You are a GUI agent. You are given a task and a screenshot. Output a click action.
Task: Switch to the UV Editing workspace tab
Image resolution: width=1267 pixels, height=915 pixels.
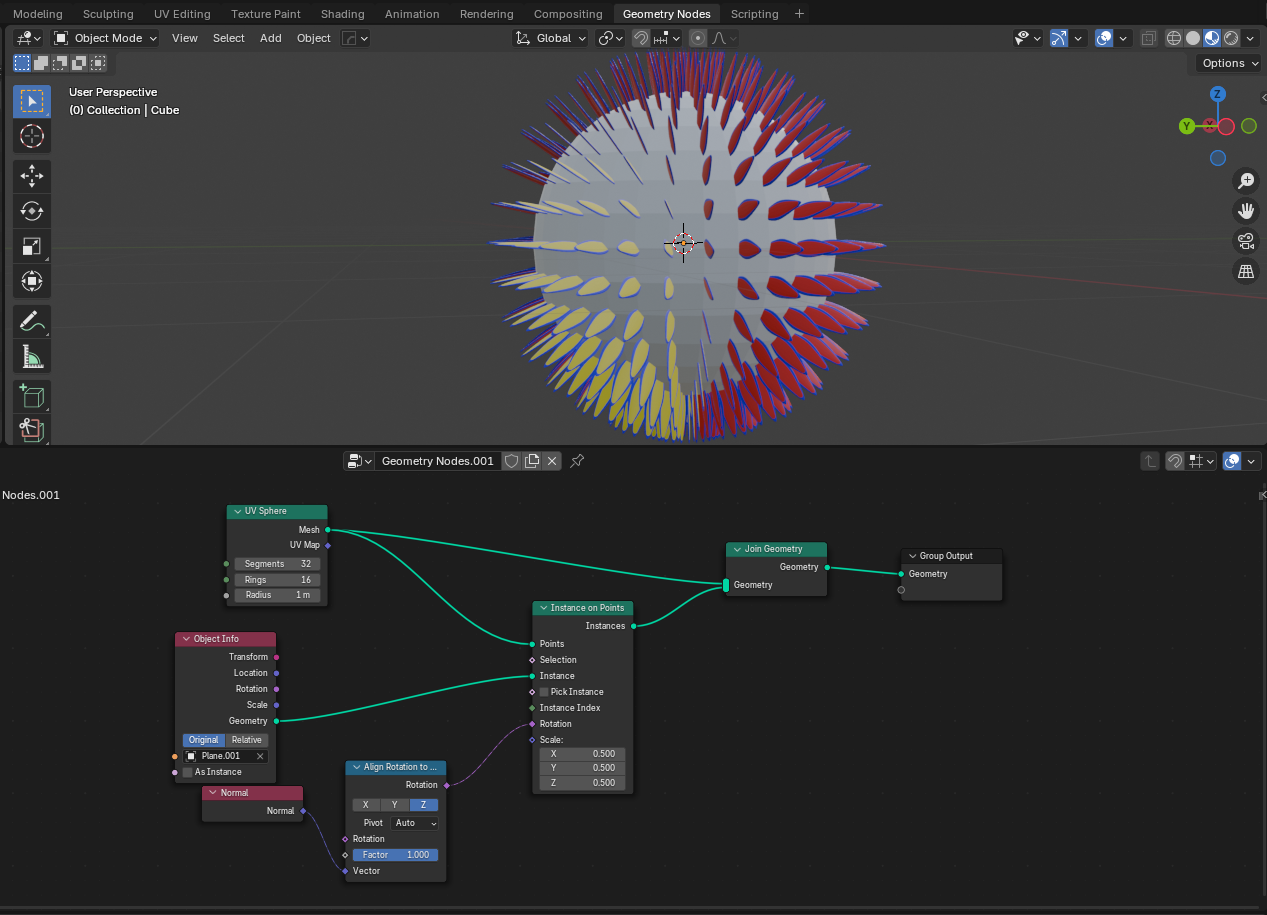pyautogui.click(x=182, y=14)
